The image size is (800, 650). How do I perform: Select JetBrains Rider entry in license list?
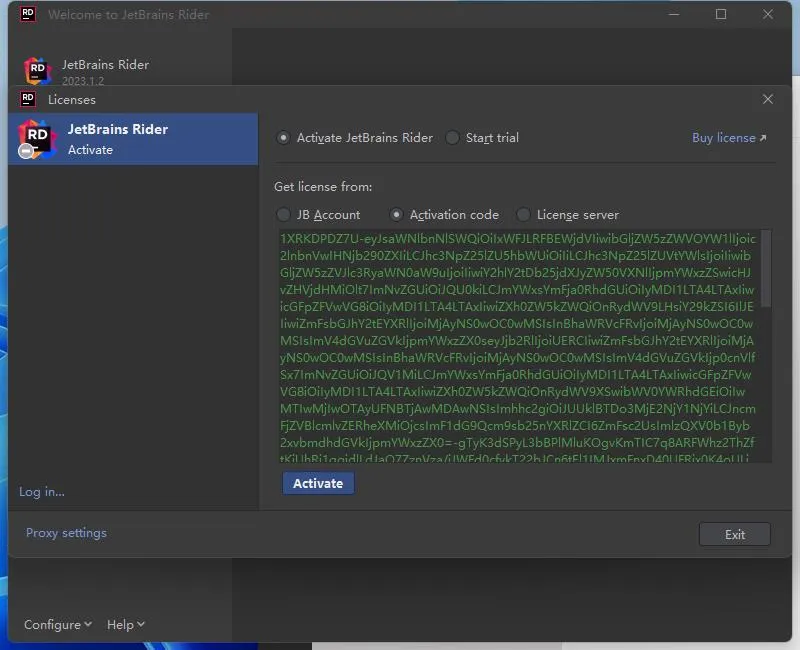[x=133, y=139]
